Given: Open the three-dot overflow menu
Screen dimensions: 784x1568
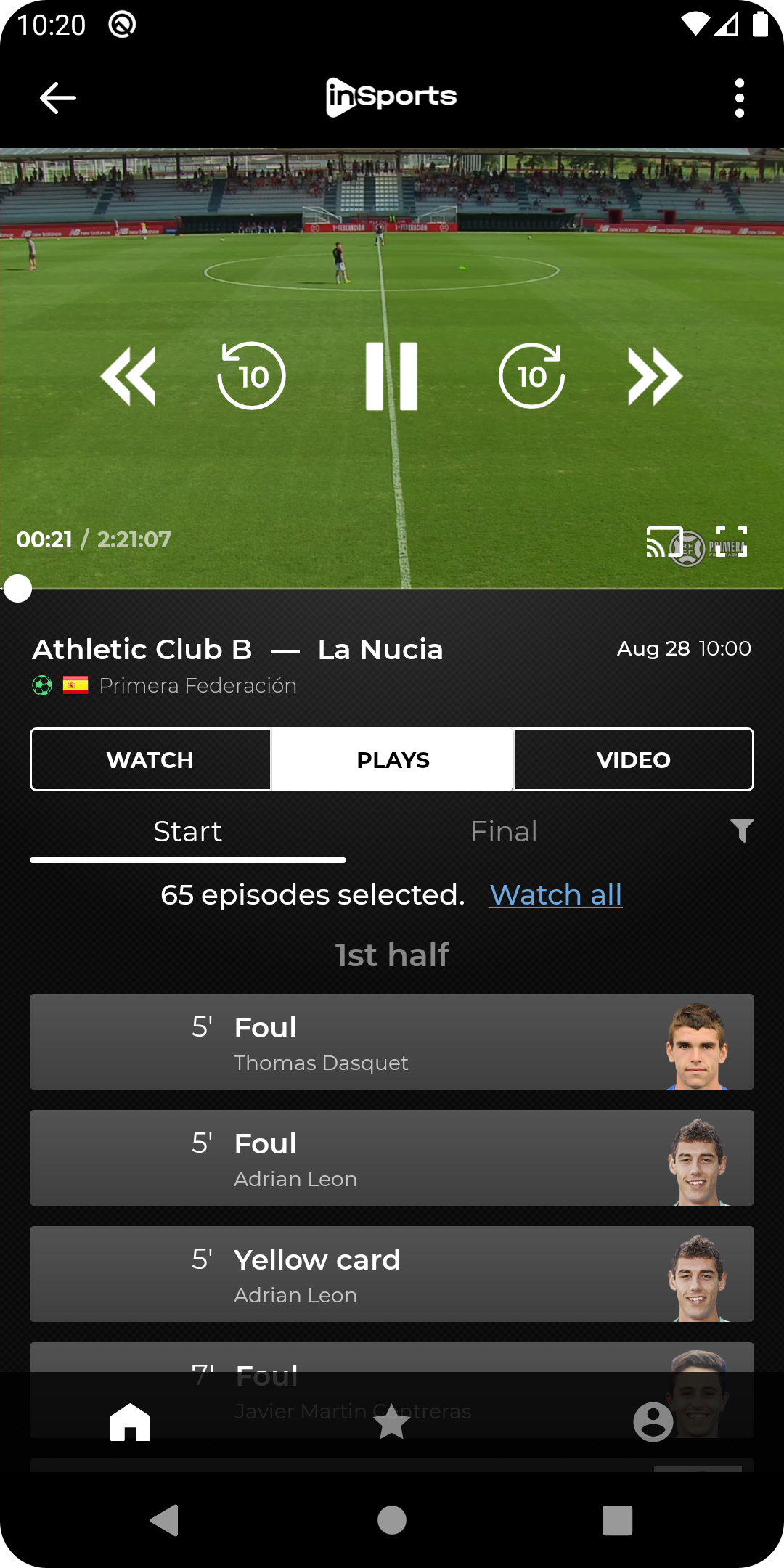Looking at the screenshot, I should [x=739, y=98].
